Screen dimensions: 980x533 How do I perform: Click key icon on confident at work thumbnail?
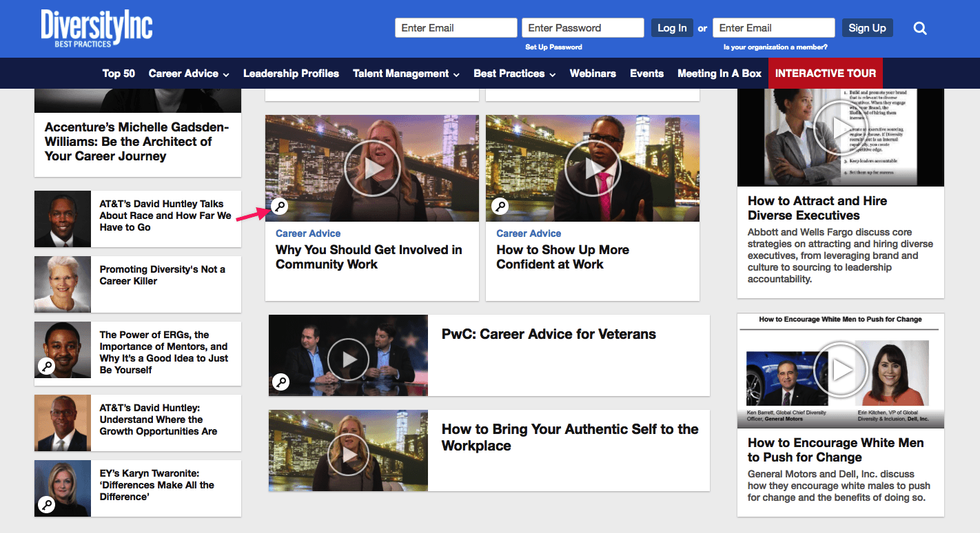(x=501, y=207)
